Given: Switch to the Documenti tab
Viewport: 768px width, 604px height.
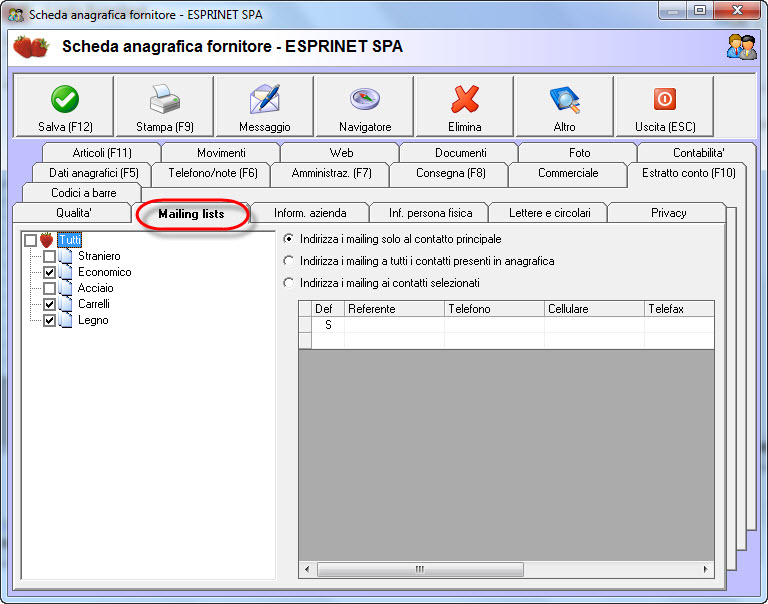Looking at the screenshot, I should (x=460, y=153).
